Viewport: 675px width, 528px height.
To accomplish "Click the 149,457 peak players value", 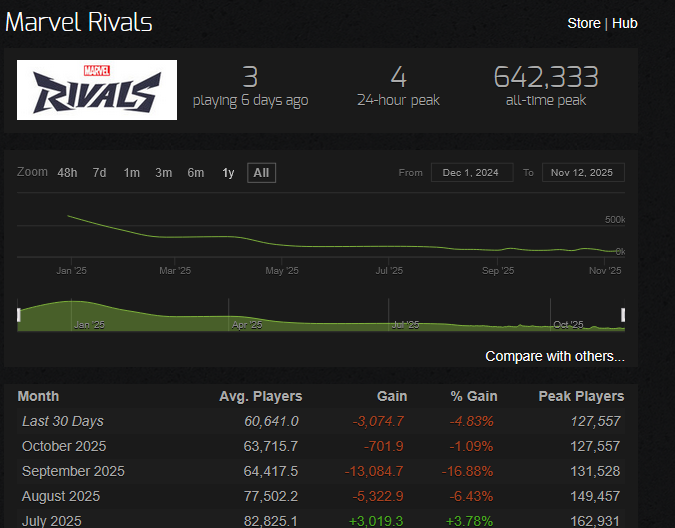I will point(595,496).
